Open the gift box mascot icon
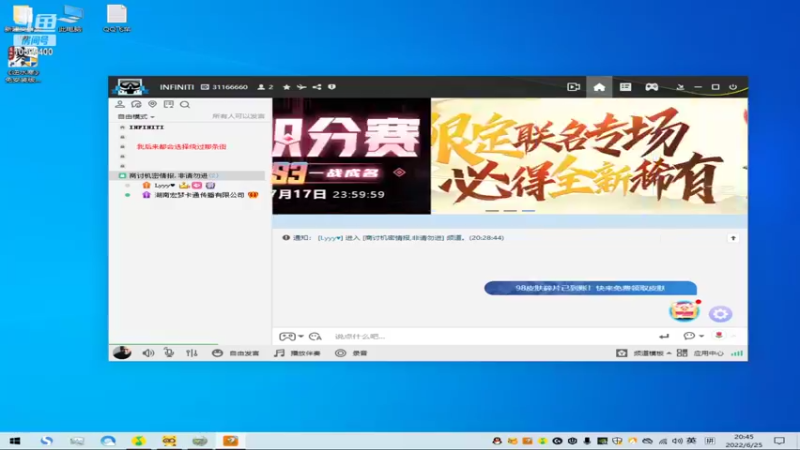Image resolution: width=800 pixels, height=450 pixels. click(x=684, y=311)
